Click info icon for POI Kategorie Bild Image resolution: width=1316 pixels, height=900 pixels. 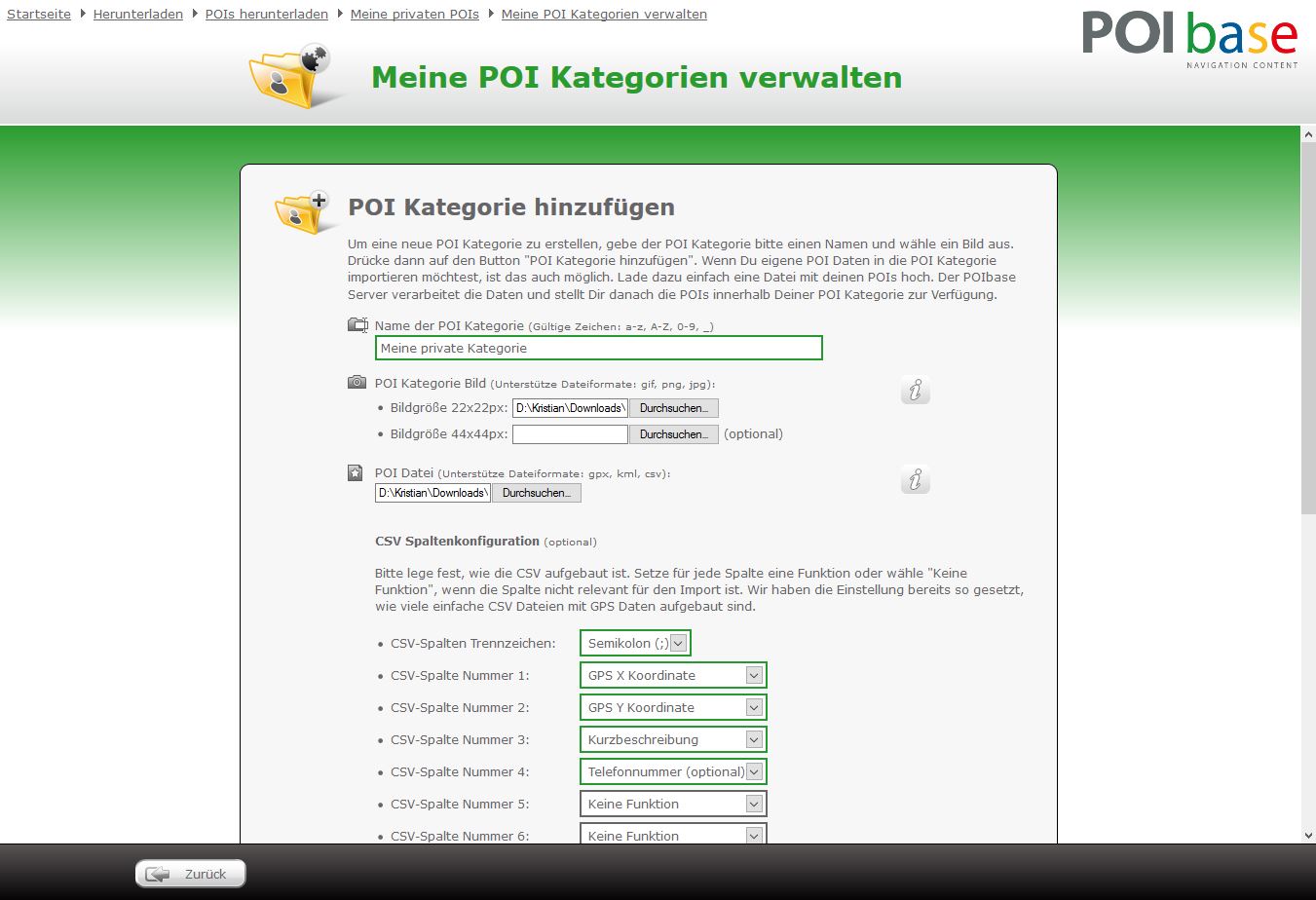(915, 391)
